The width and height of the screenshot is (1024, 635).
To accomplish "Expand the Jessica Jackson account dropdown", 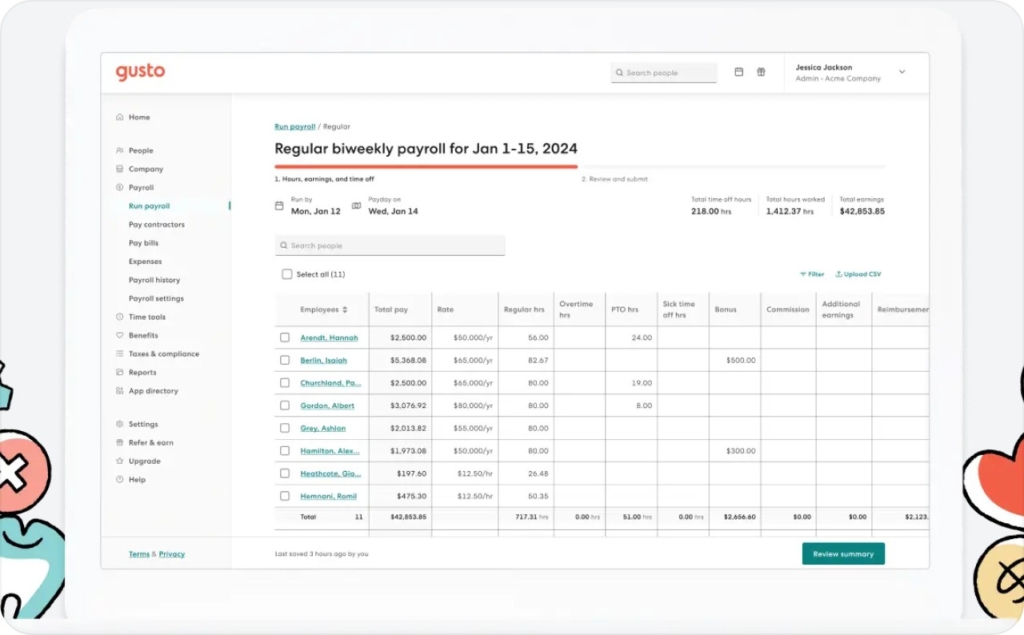I will click(902, 72).
